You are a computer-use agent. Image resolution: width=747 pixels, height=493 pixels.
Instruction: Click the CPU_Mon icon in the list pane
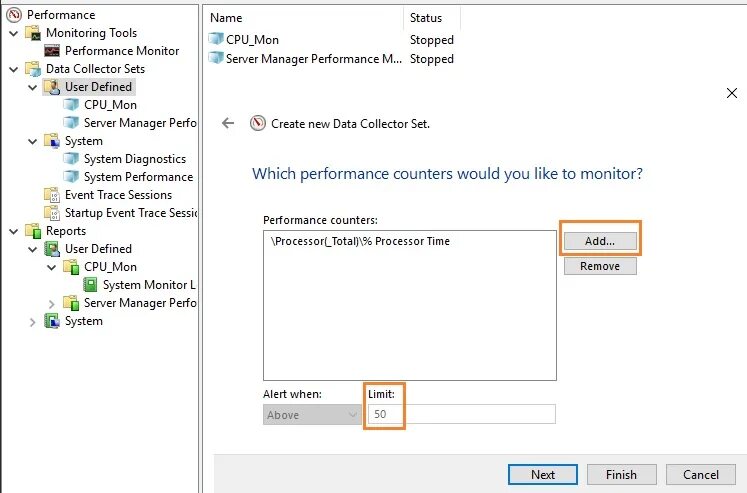pyautogui.click(x=216, y=40)
